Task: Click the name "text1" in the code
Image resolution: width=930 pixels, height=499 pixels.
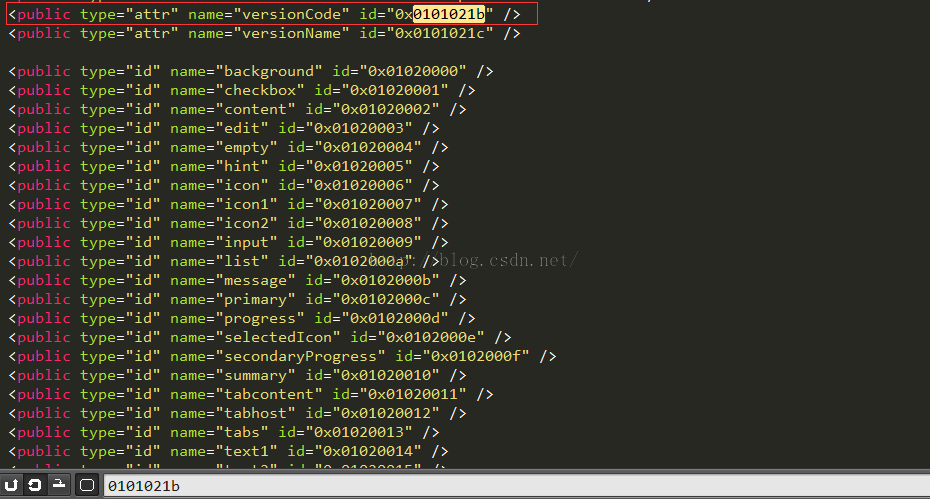Action: pos(246,451)
